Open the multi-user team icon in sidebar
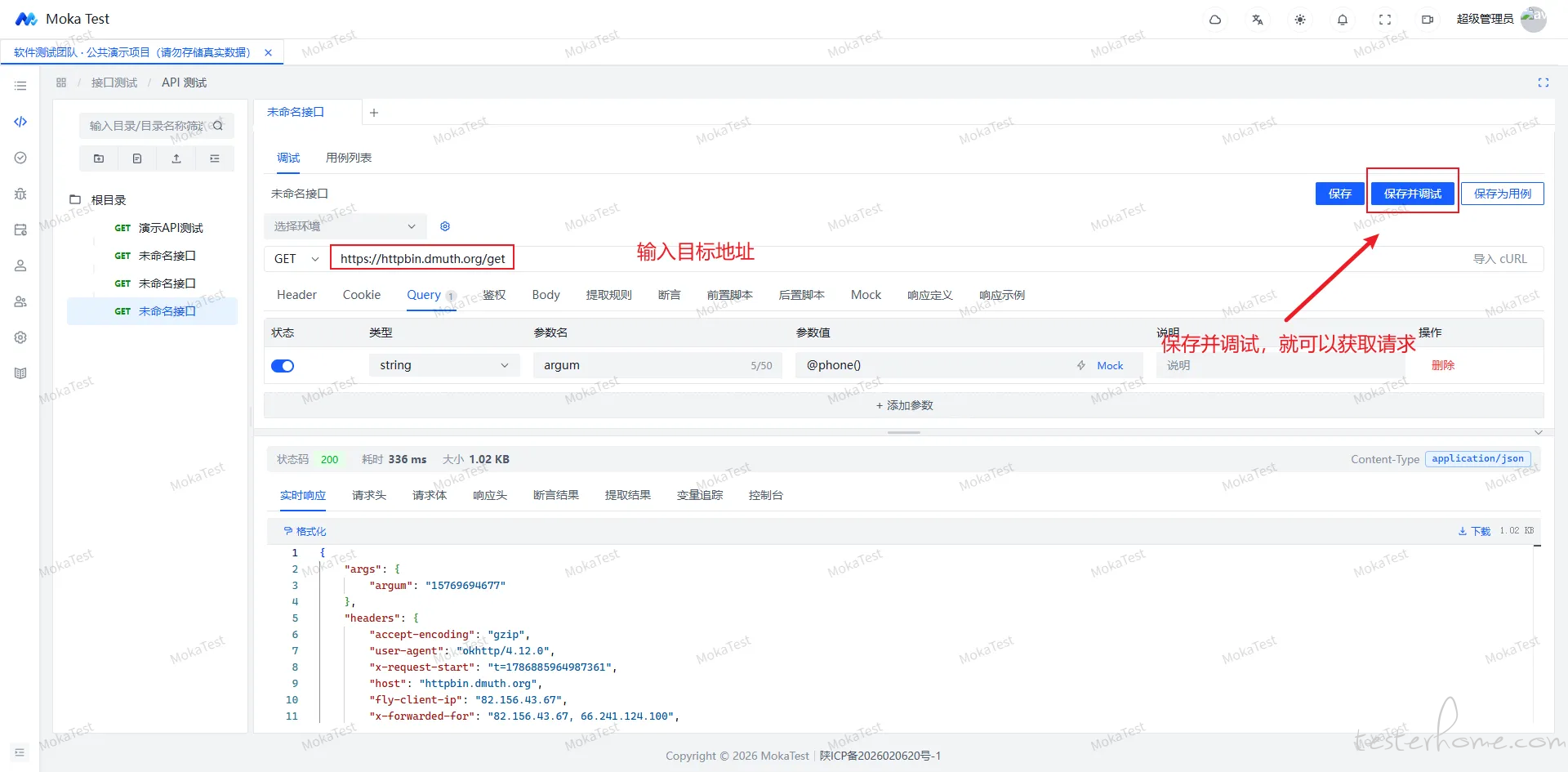The image size is (1568, 772). 20,301
